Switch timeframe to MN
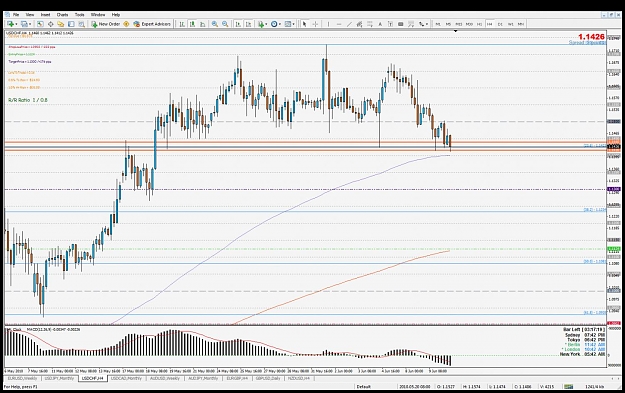The width and height of the screenshot is (625, 393). tap(521, 24)
